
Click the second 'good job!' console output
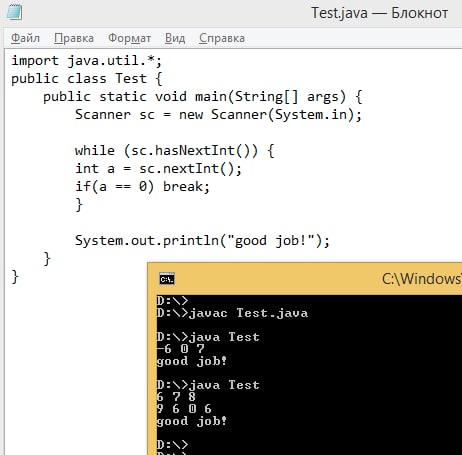192,421
